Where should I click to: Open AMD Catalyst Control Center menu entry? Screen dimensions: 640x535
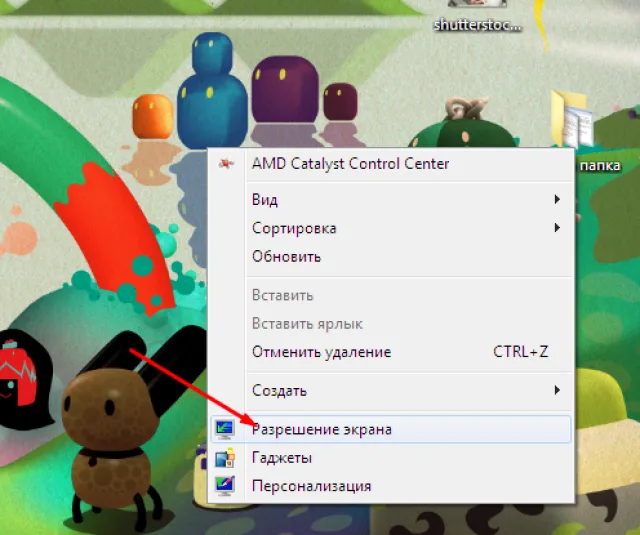pos(391,164)
